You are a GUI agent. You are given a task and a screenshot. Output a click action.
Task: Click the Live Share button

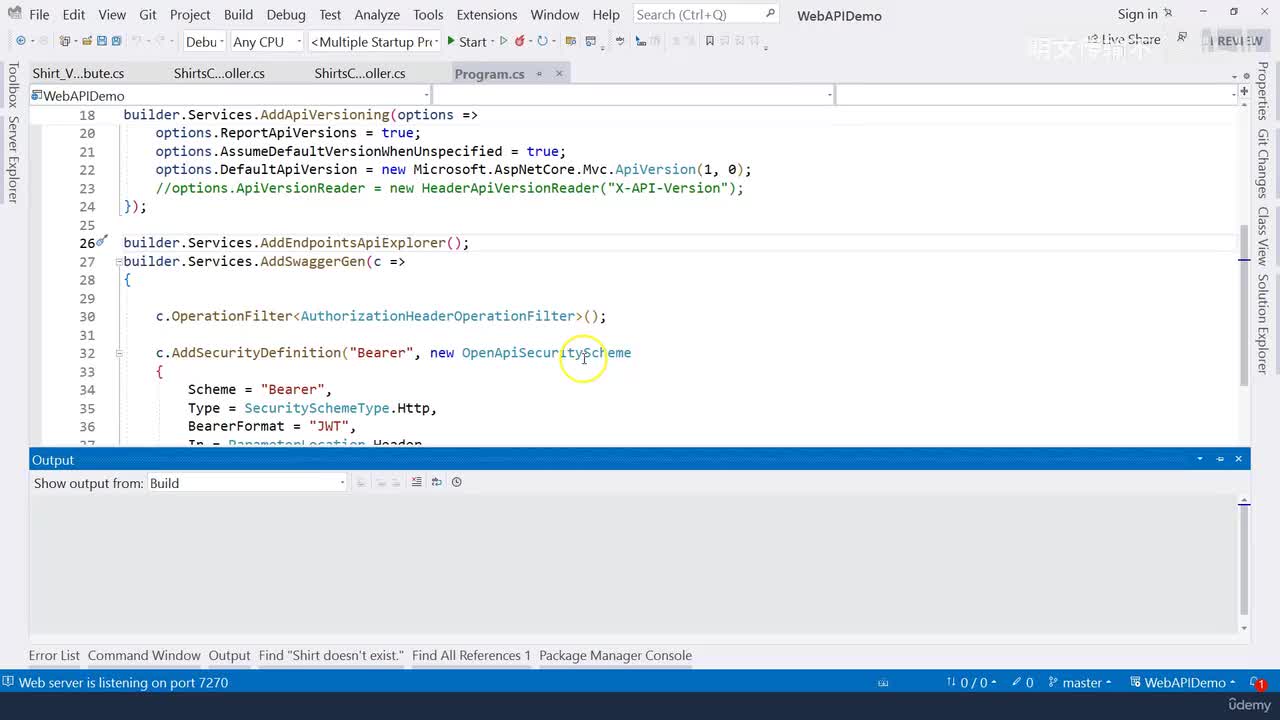(1122, 39)
